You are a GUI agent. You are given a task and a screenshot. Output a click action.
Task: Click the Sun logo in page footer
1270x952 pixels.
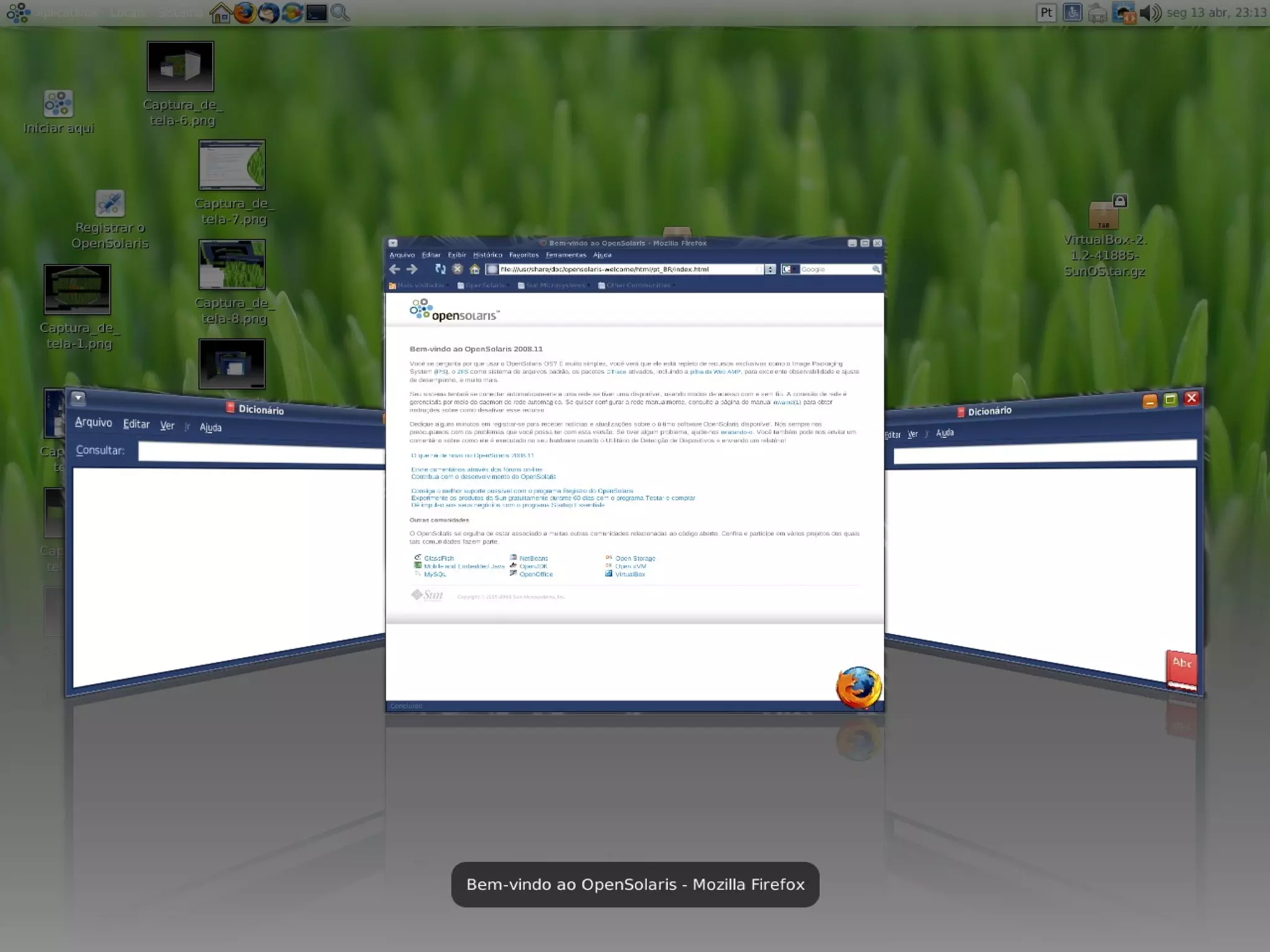[x=427, y=595]
